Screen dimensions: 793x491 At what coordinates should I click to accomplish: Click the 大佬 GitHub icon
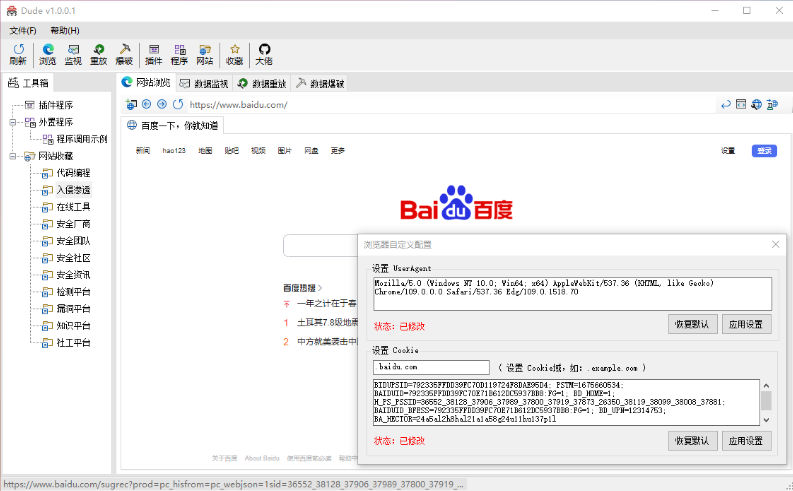(x=264, y=54)
